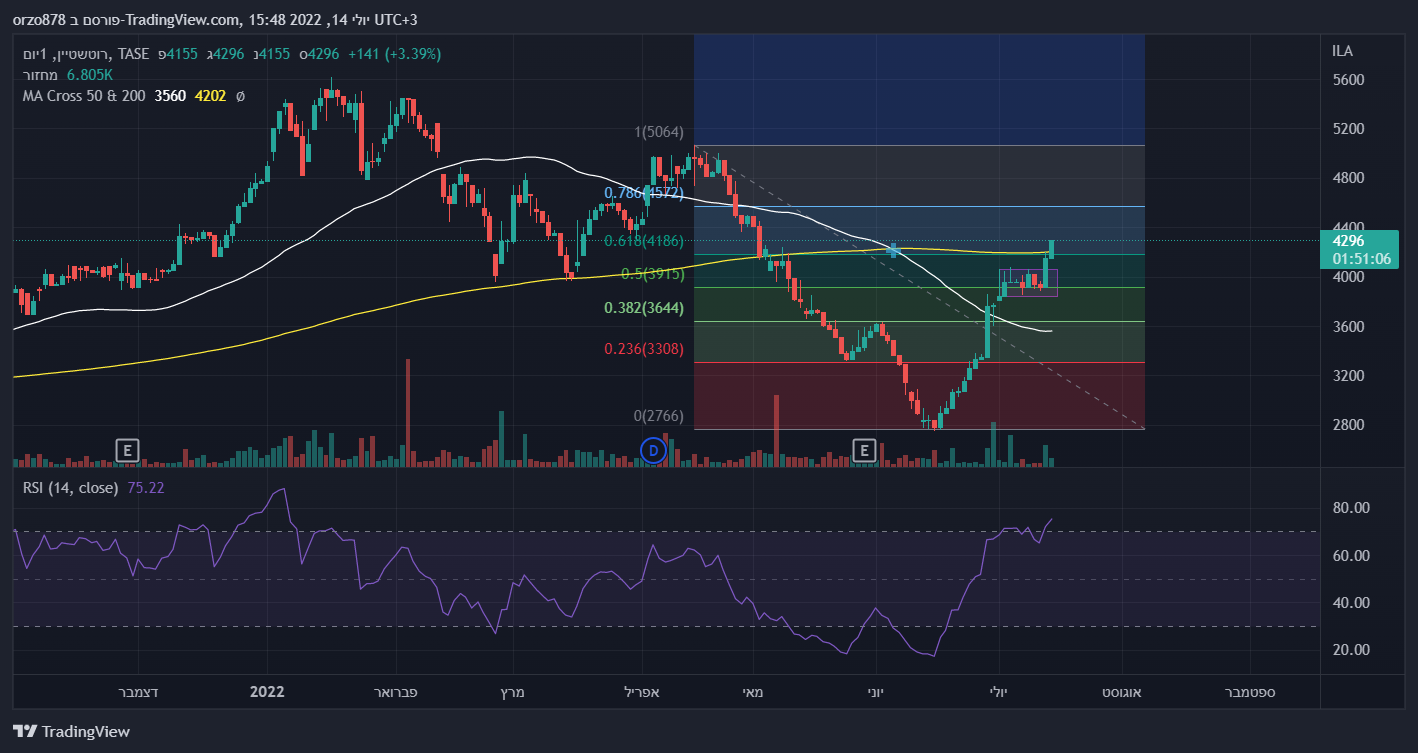Click the RSI value 75.22
Image resolution: width=1418 pixels, height=753 pixels.
146,488
